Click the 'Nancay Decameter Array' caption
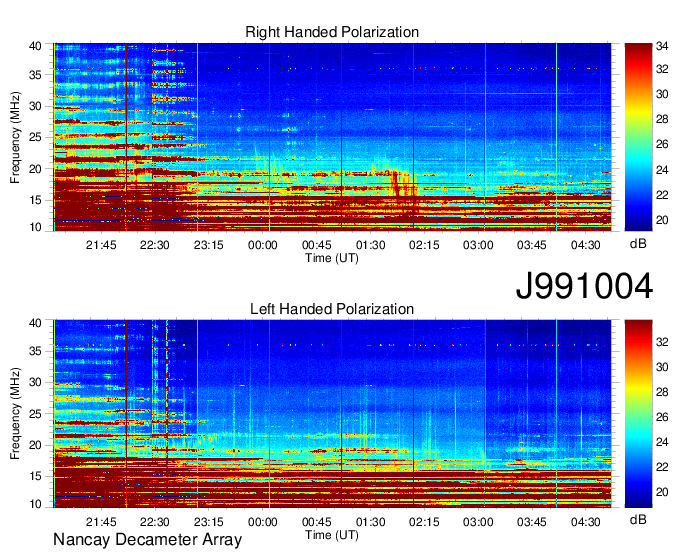The width and height of the screenshot is (680, 552). pos(147,540)
